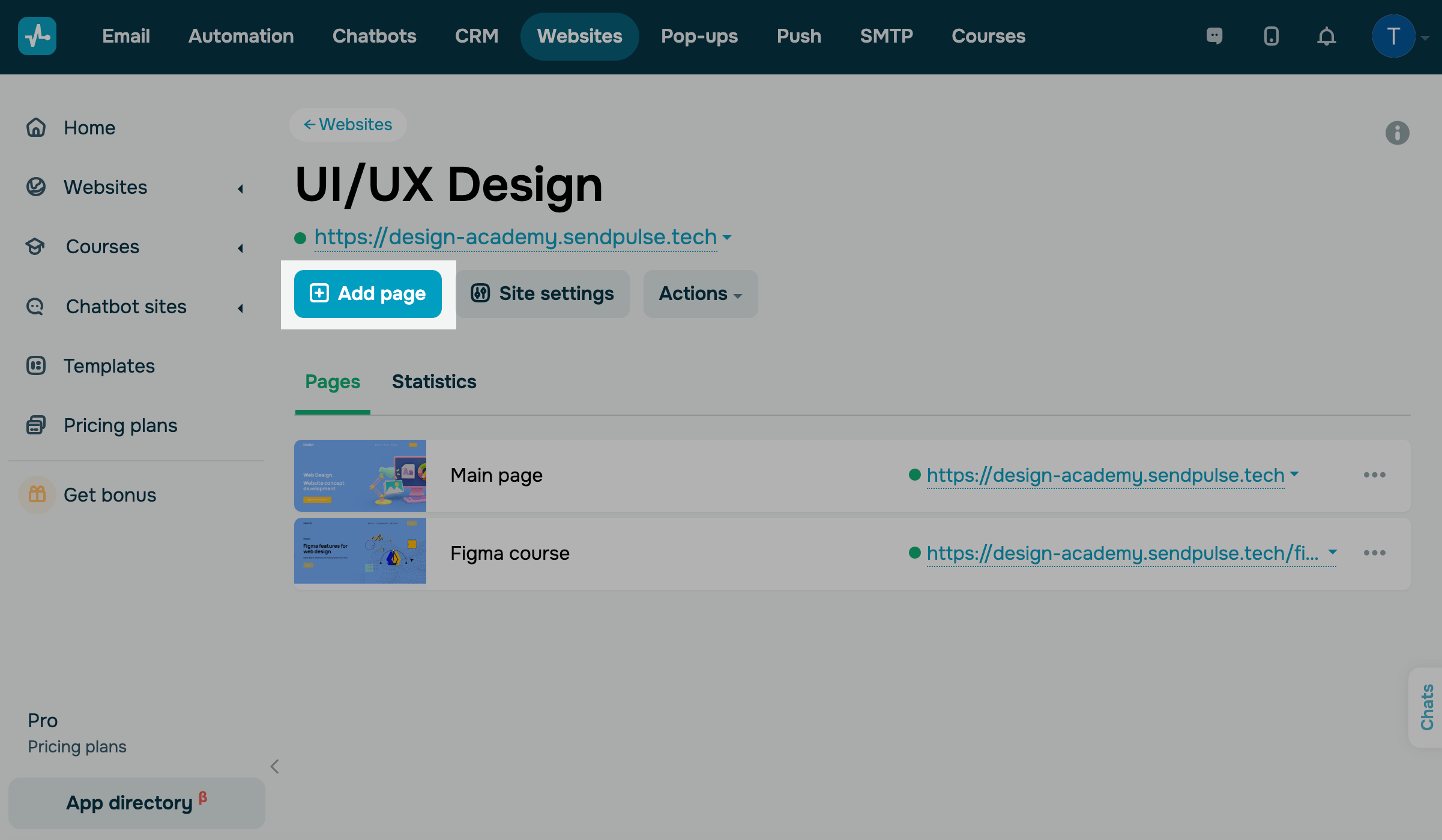
Task: Open the Actions dropdown
Action: [700, 293]
